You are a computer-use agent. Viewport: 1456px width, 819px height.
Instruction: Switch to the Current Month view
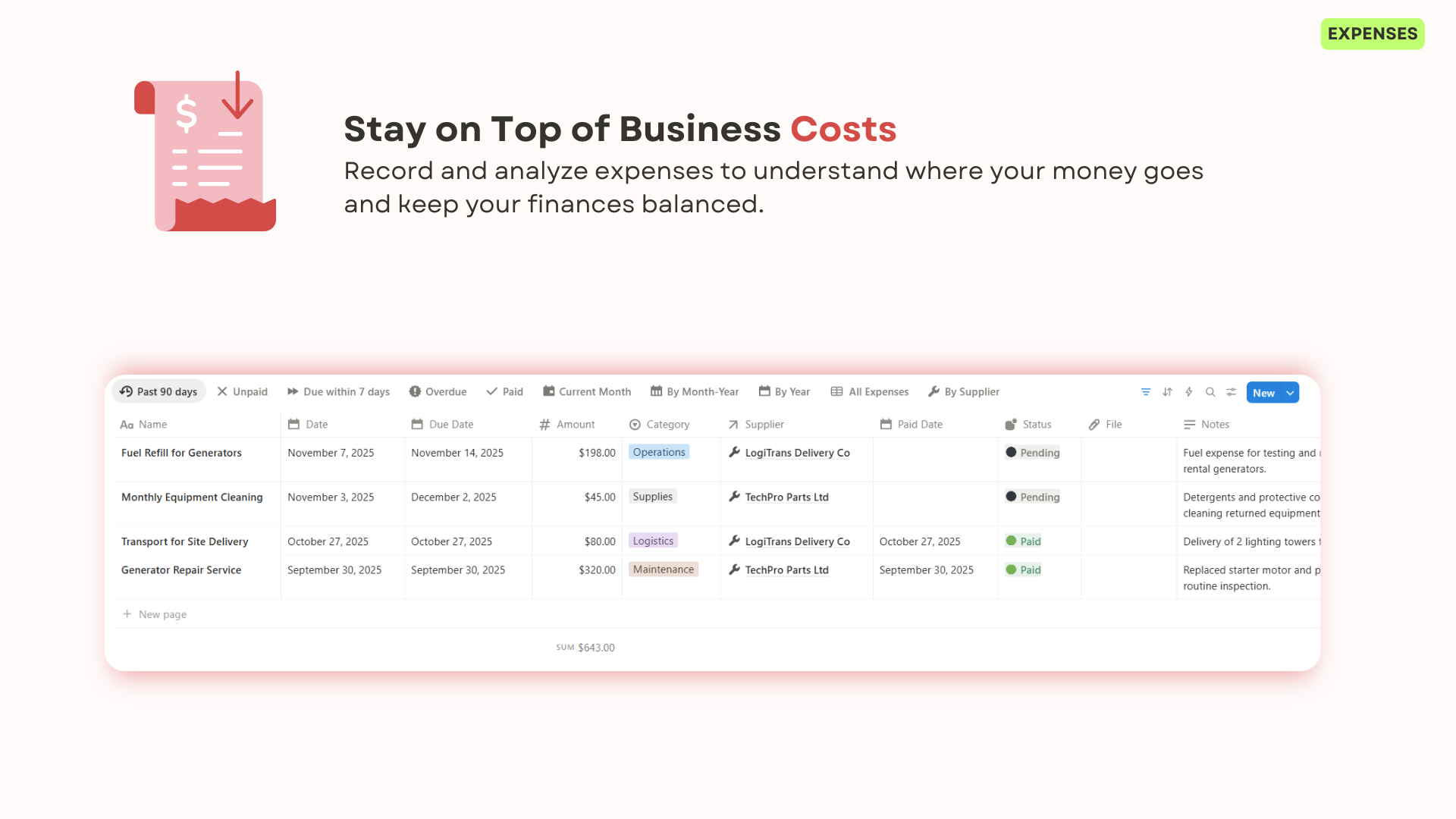coord(586,391)
